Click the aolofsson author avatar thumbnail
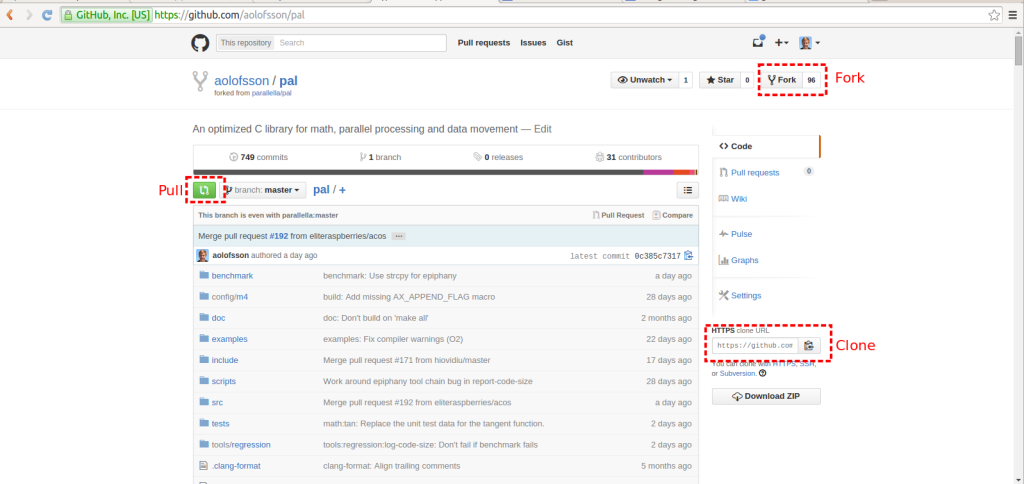1024x484 pixels. coord(203,255)
